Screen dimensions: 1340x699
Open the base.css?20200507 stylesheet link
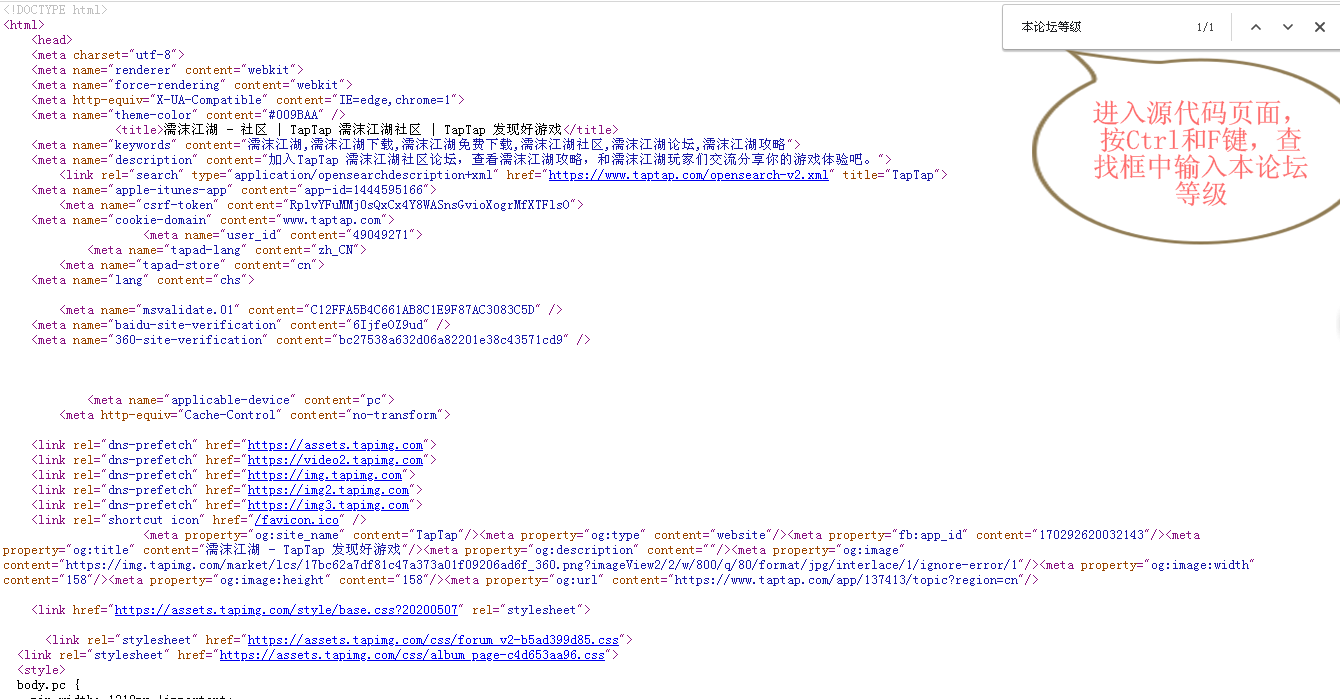tap(287, 610)
